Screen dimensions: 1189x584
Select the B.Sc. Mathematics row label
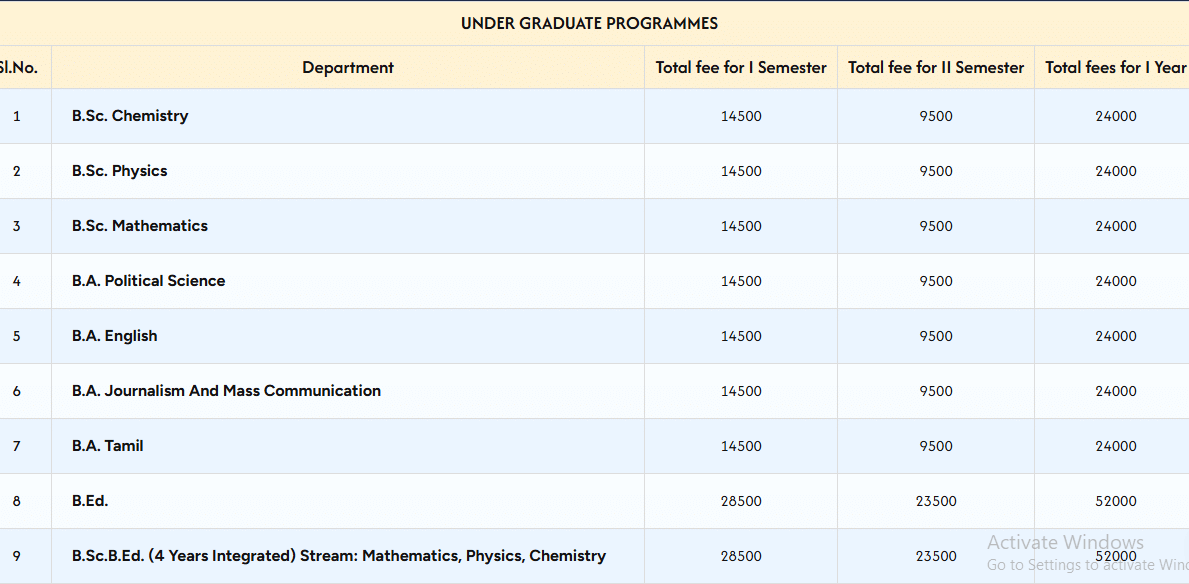[140, 226]
